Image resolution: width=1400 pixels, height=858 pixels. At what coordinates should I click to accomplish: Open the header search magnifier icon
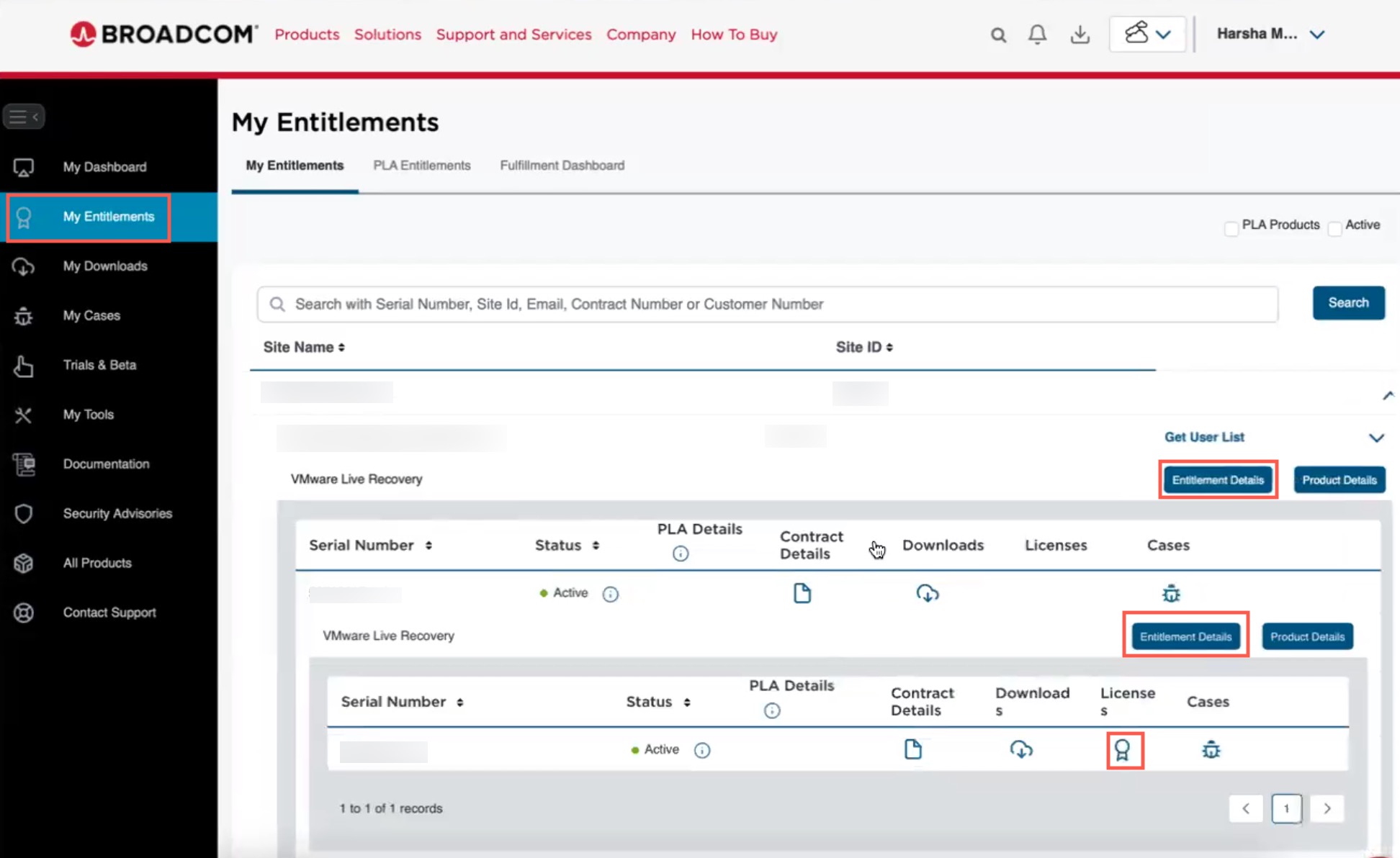tap(998, 35)
